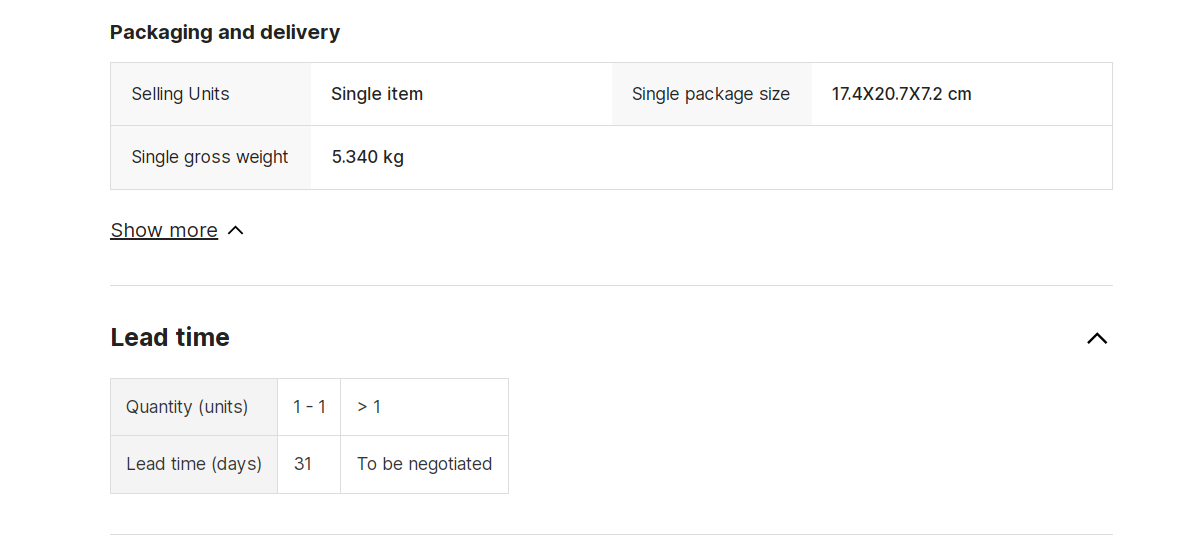1179x536 pixels.
Task: Click the To be negotiated cell
Action: click(x=424, y=464)
